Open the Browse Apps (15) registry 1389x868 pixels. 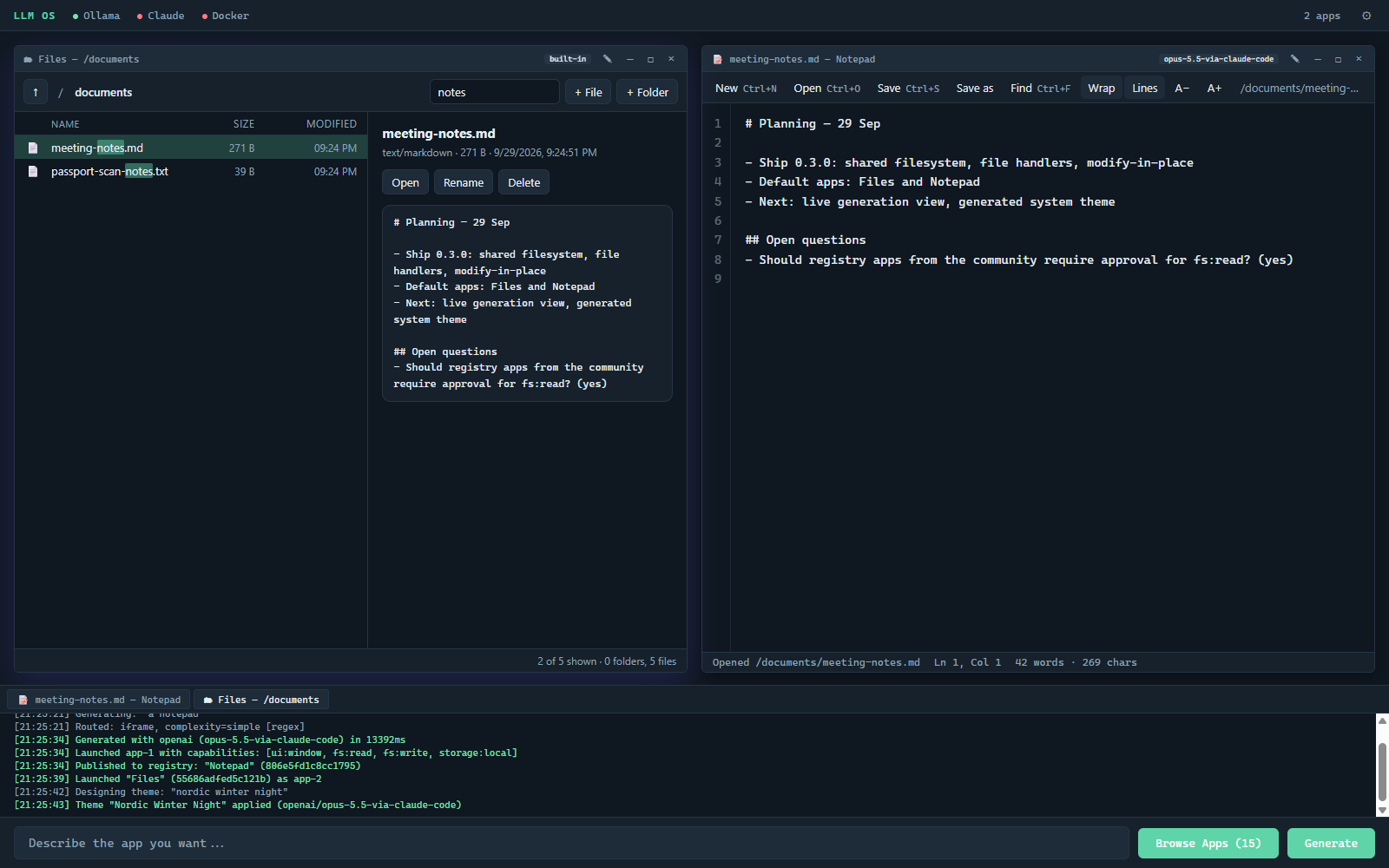click(x=1208, y=843)
